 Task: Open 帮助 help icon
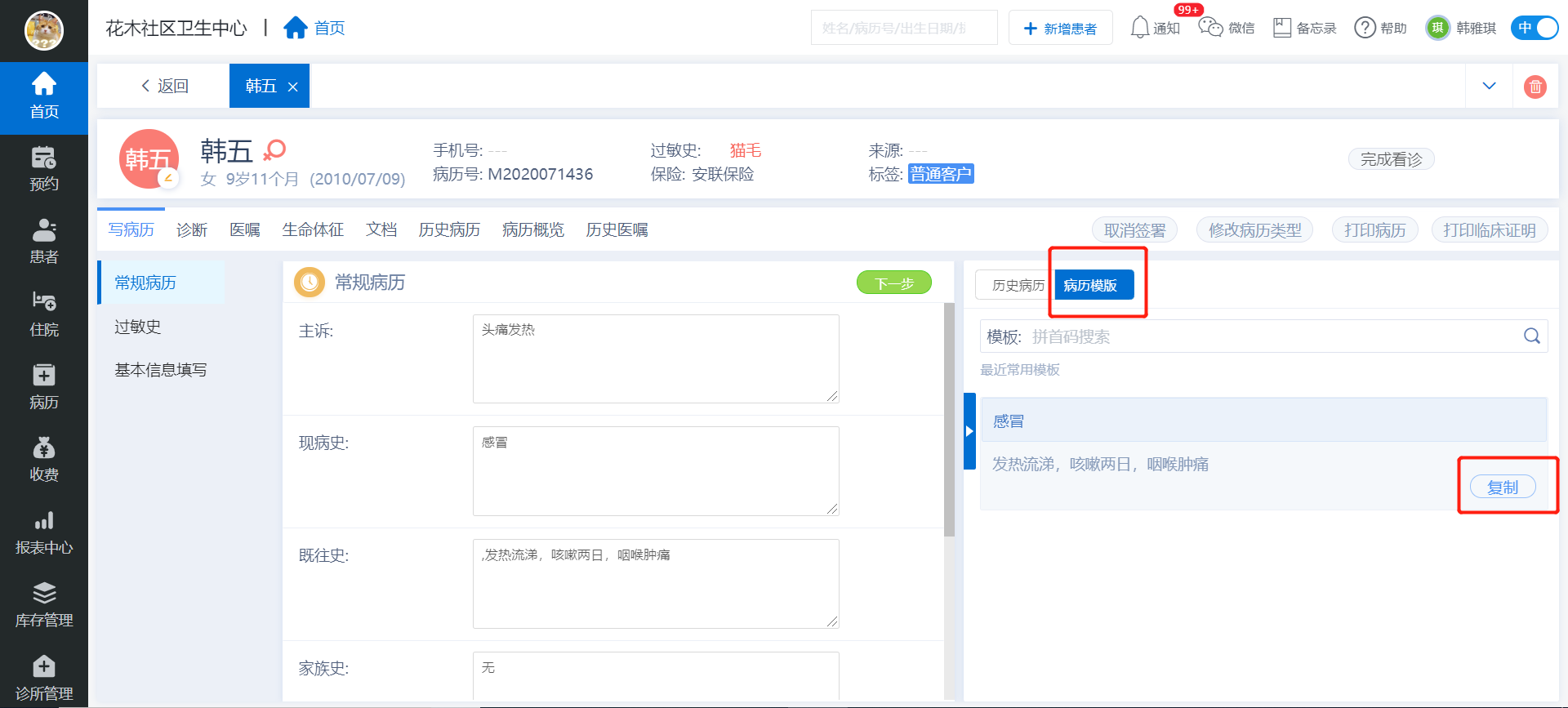1380,28
